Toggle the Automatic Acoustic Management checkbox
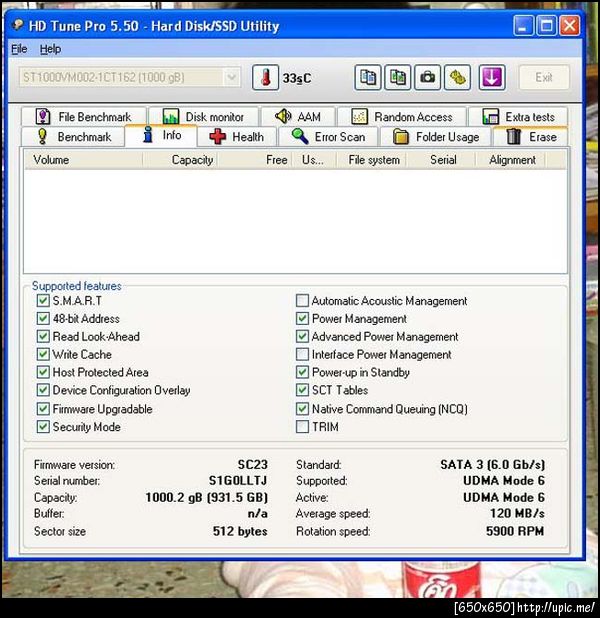Screen dimensions: 600x618 click(302, 301)
